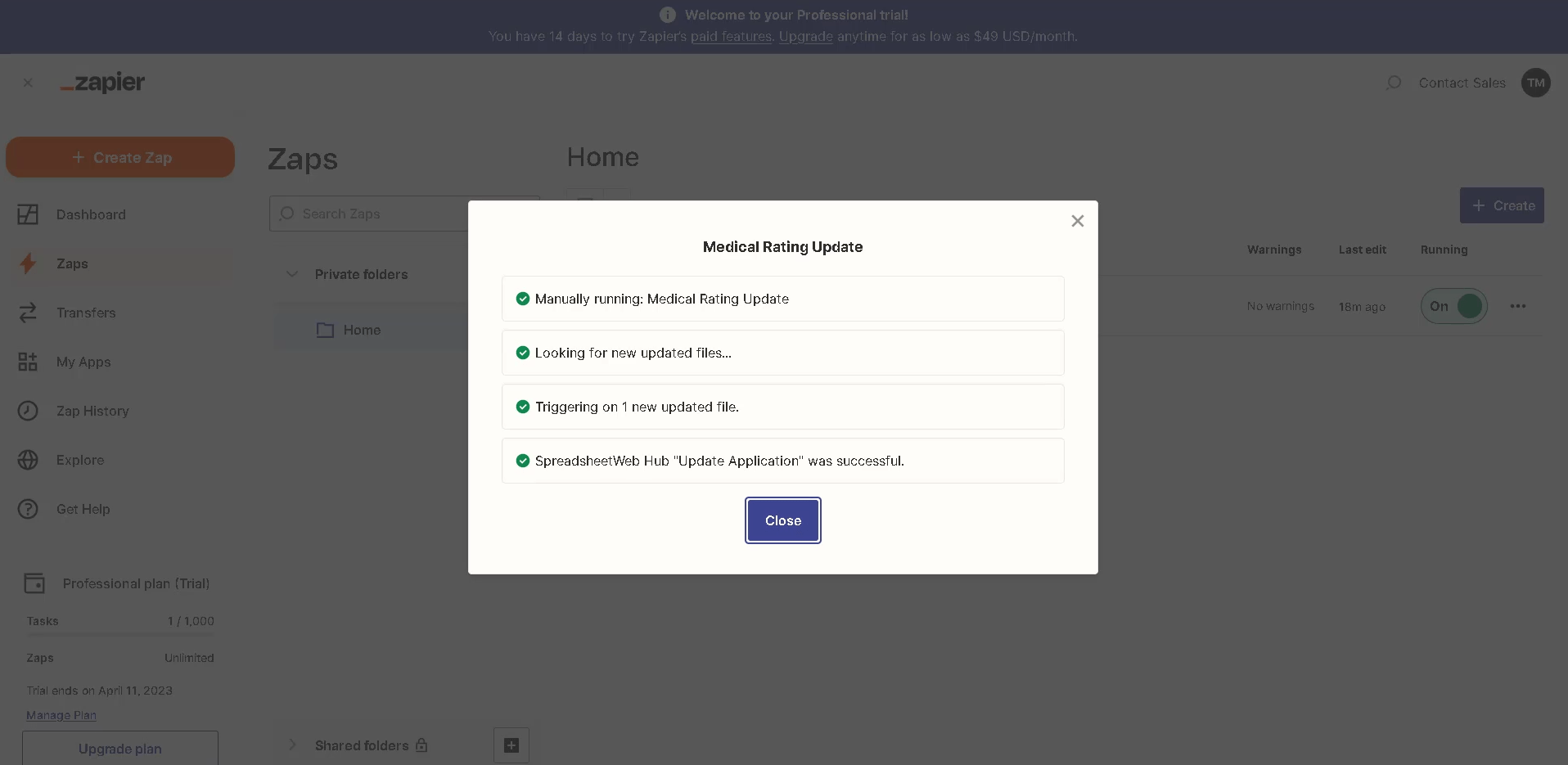Click the Transfers arrows icon

[28, 313]
